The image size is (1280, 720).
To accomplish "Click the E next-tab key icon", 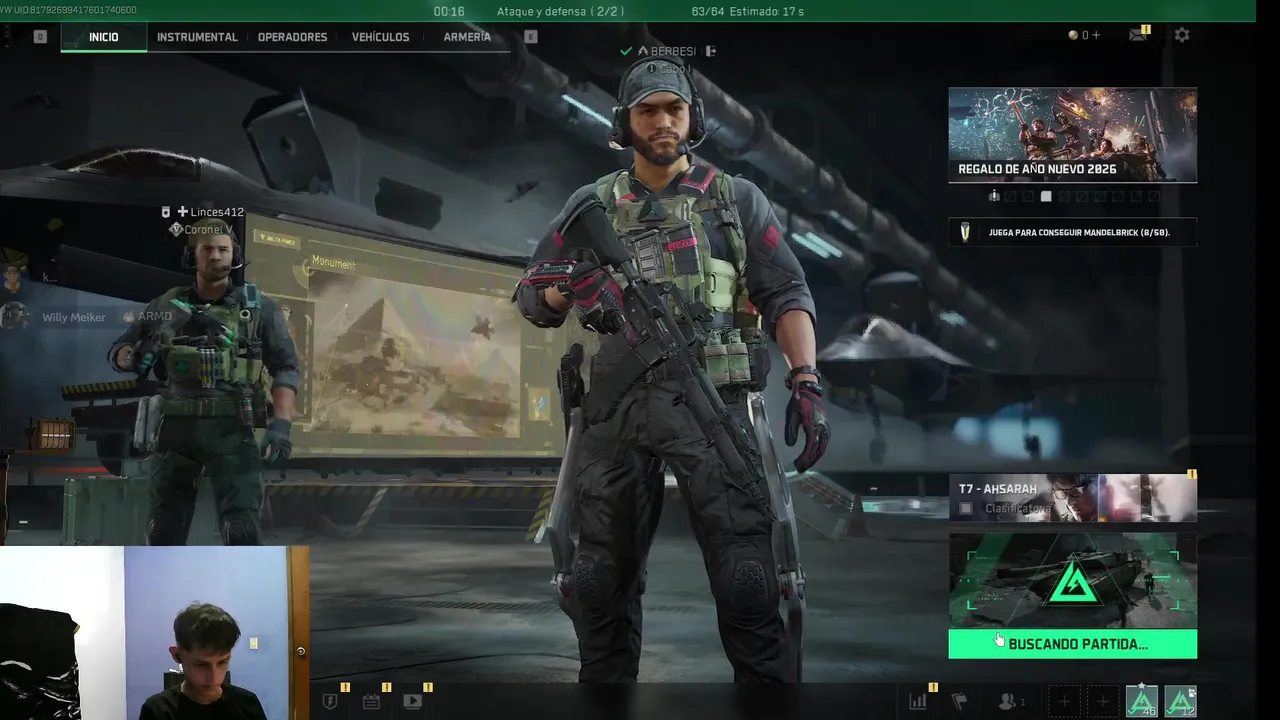I will [x=531, y=36].
